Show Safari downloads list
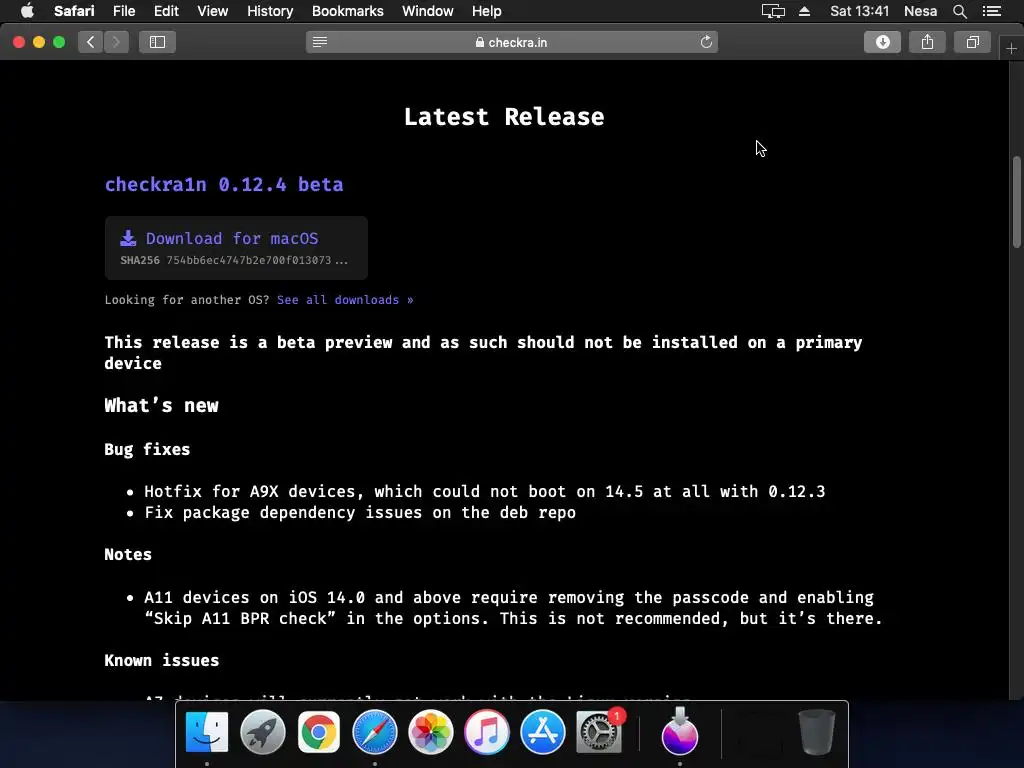Screen dimensions: 1024x768 (882, 42)
